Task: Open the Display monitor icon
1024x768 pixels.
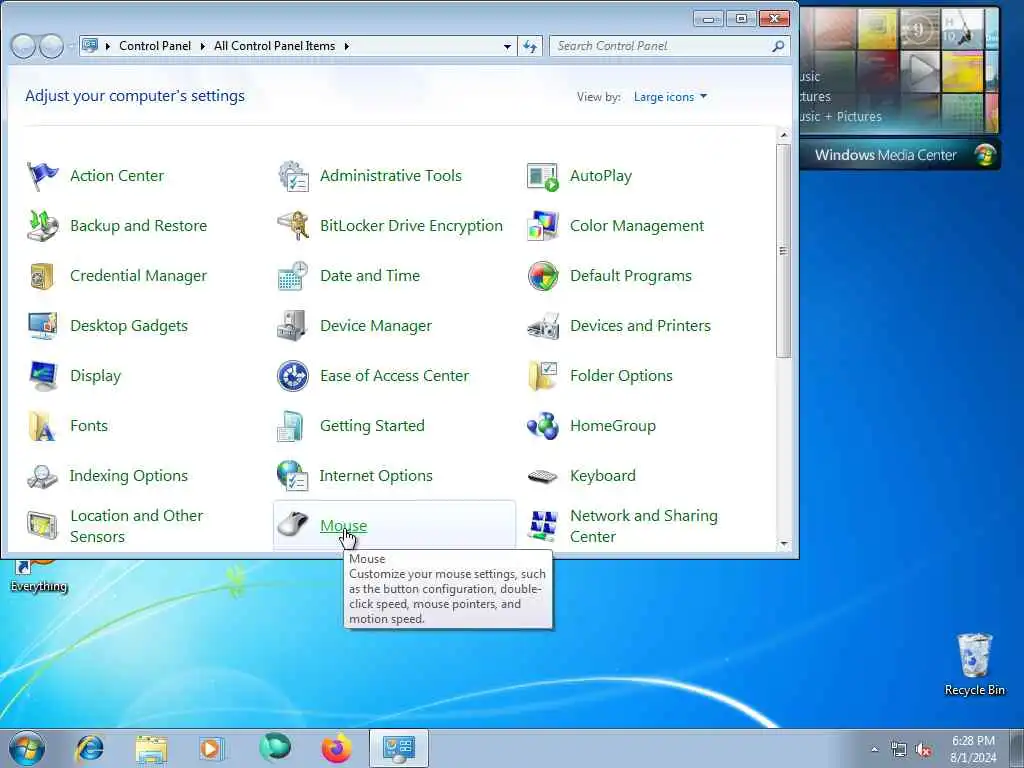Action: point(42,376)
